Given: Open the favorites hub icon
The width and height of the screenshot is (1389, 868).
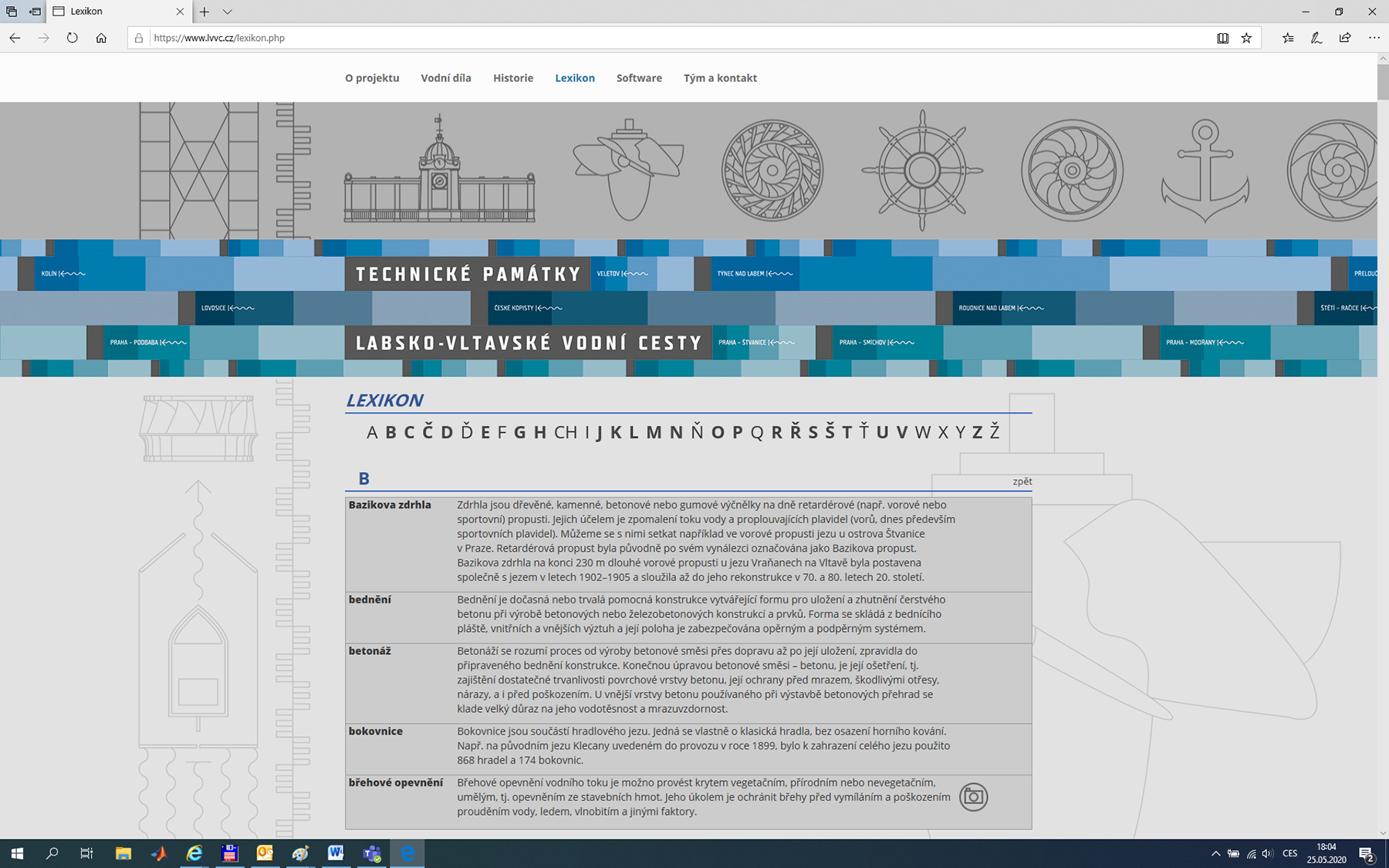Looking at the screenshot, I should coord(1288,38).
